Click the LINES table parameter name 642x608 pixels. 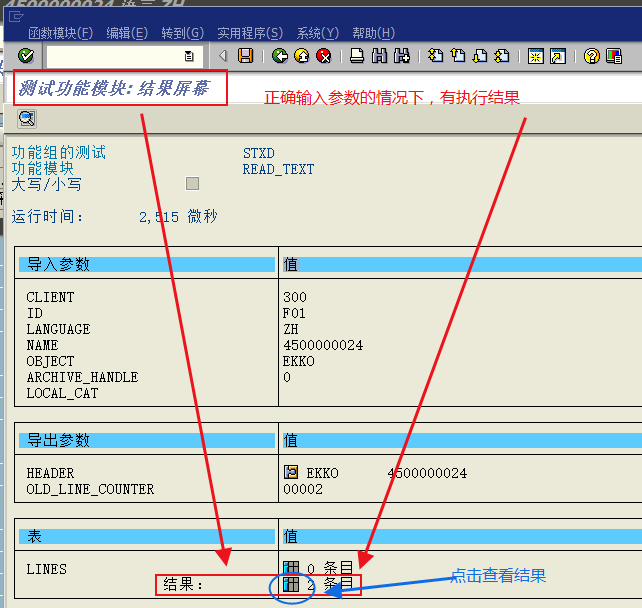point(46,569)
